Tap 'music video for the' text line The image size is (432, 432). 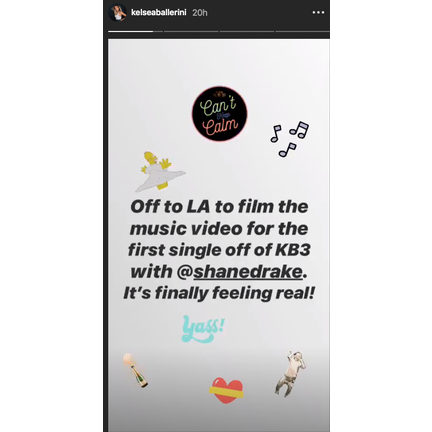(219, 229)
